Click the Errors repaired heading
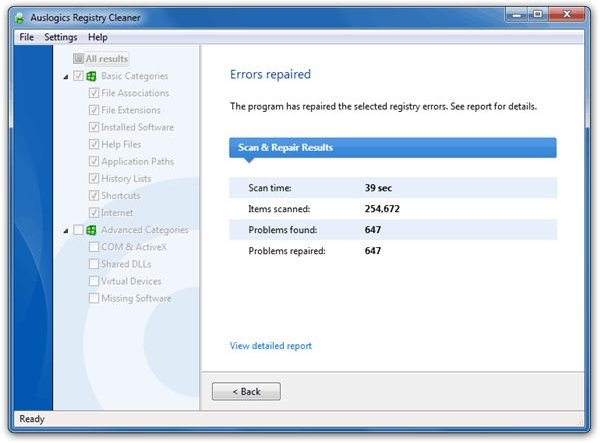 (x=271, y=74)
